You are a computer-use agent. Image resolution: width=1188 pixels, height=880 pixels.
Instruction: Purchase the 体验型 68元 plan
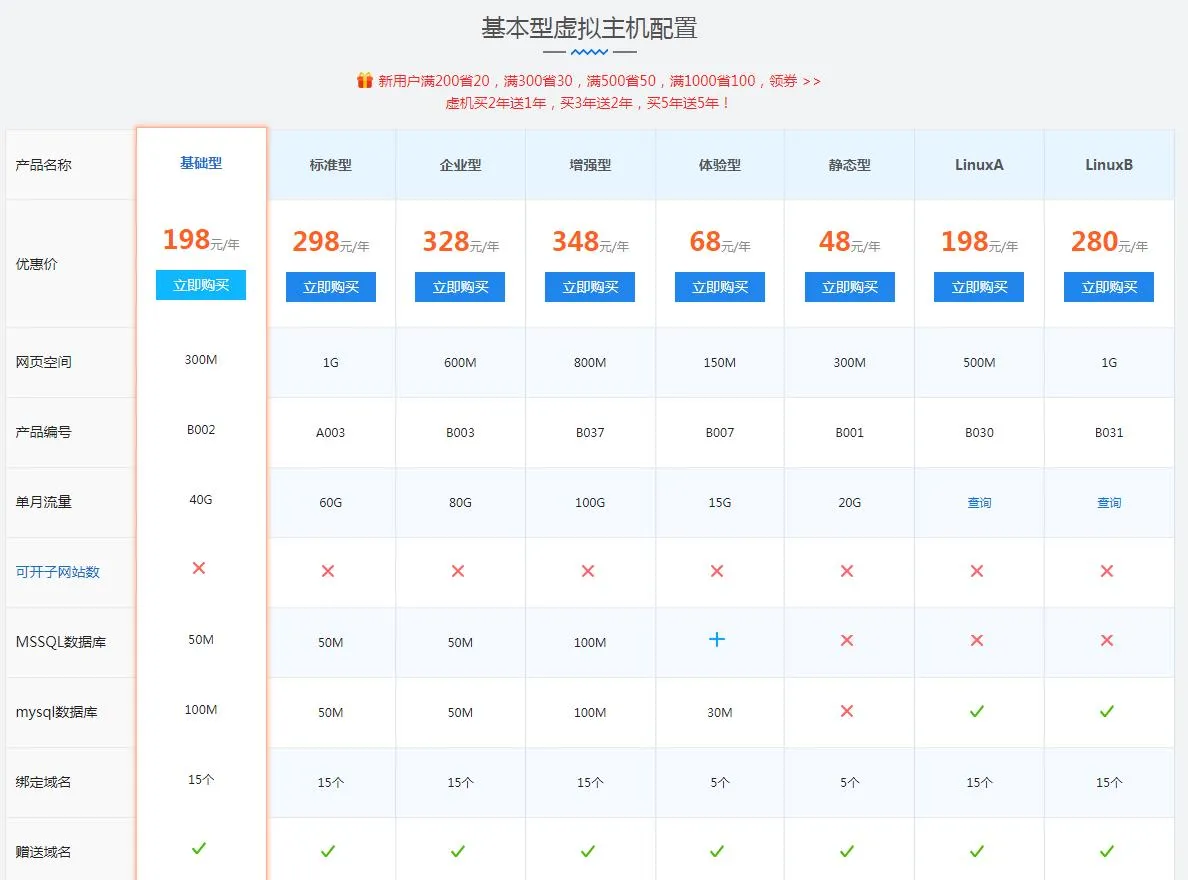tap(719, 287)
